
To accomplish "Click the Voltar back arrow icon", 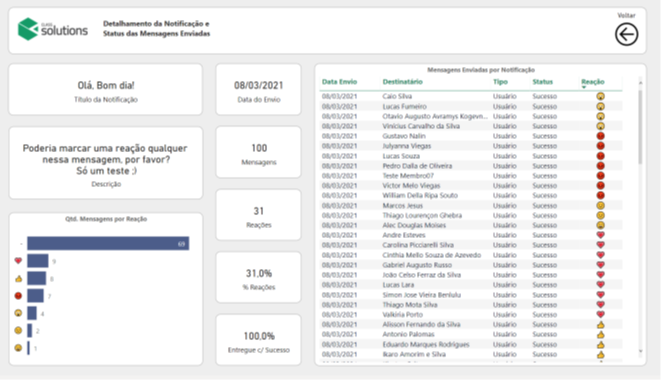I will pyautogui.click(x=626, y=34).
